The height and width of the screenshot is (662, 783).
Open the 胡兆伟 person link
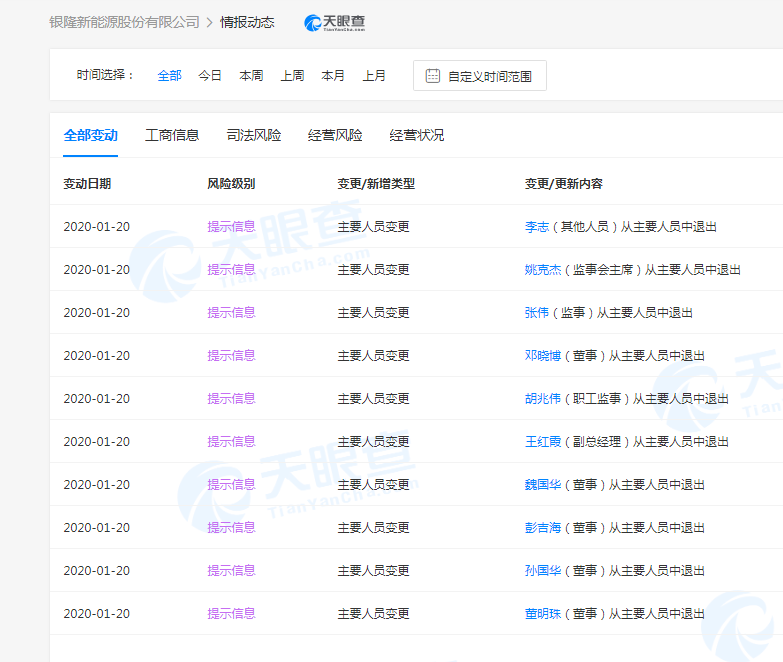(543, 398)
